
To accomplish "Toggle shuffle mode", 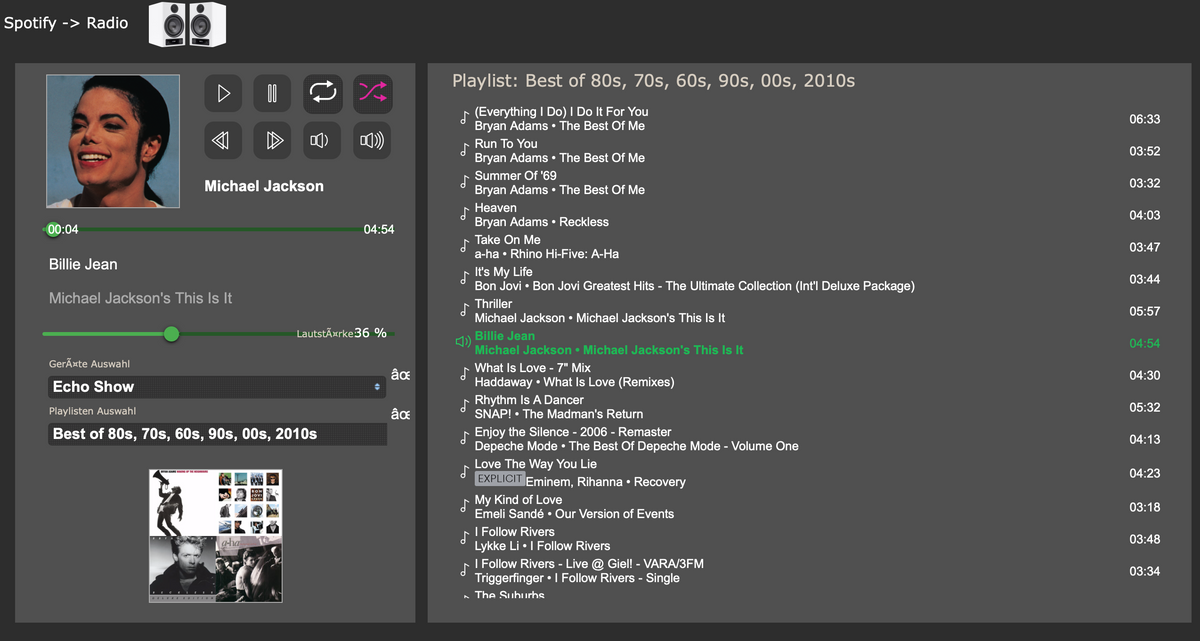I will 372,93.
